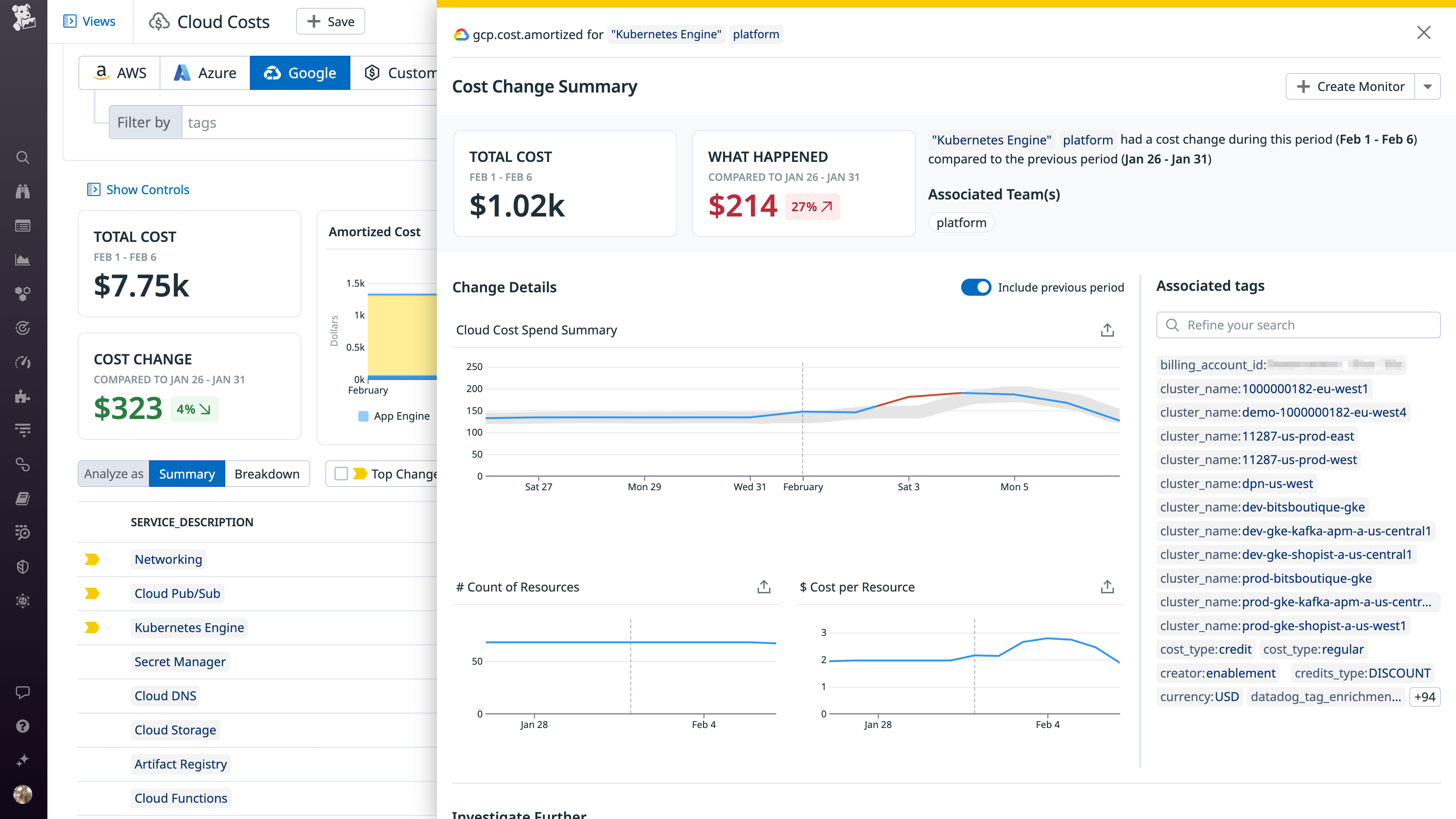This screenshot has width=1456, height=819.
Task: Click the Datadog logo at top left
Action: coord(23,17)
